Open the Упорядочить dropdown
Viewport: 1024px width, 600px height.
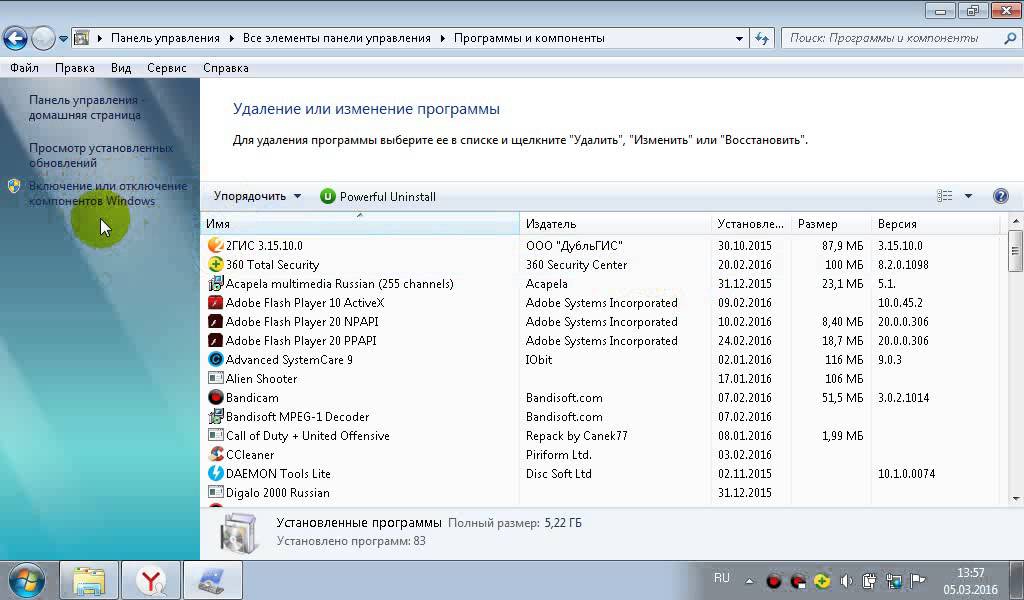(x=257, y=196)
